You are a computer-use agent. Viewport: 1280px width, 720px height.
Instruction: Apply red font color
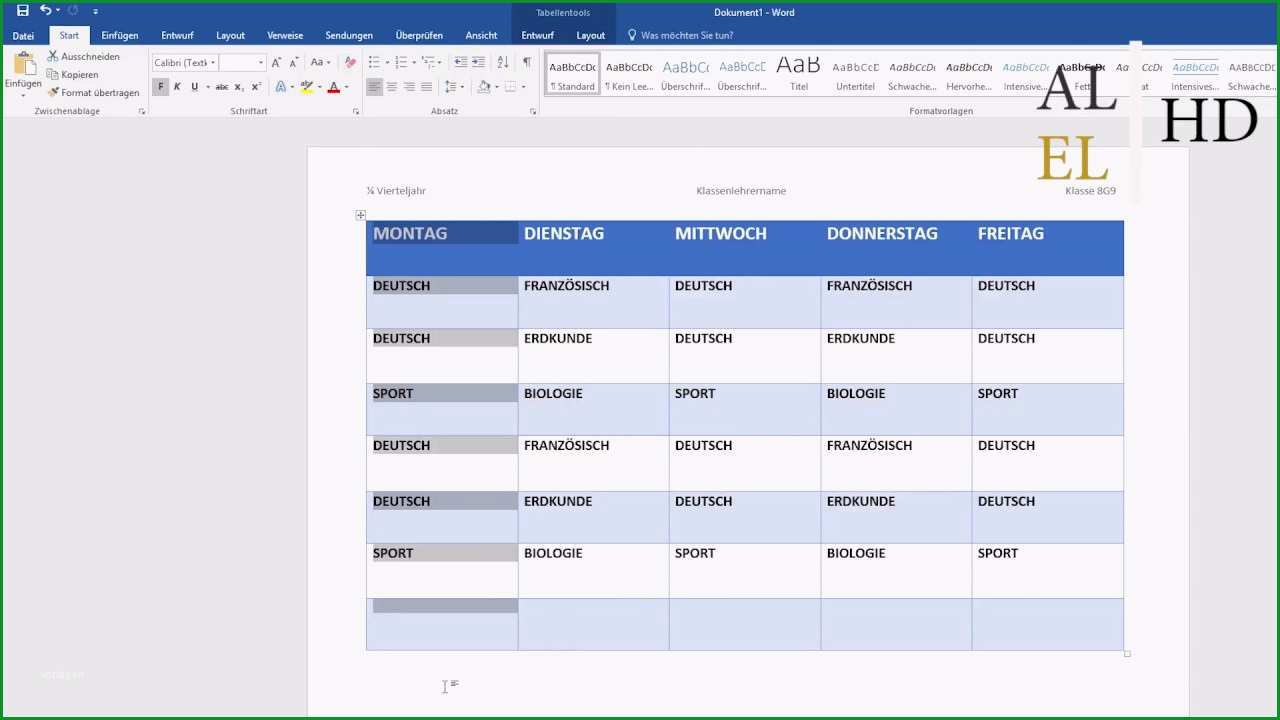(334, 87)
